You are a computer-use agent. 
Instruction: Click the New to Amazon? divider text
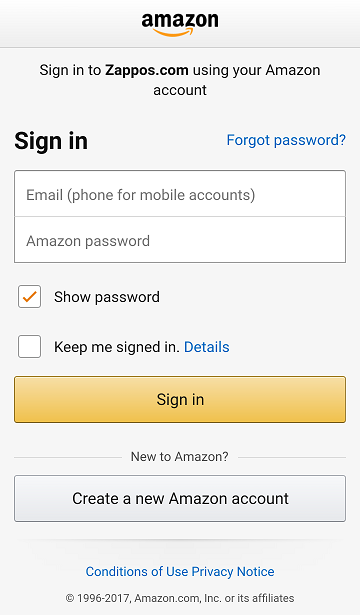coord(180,457)
